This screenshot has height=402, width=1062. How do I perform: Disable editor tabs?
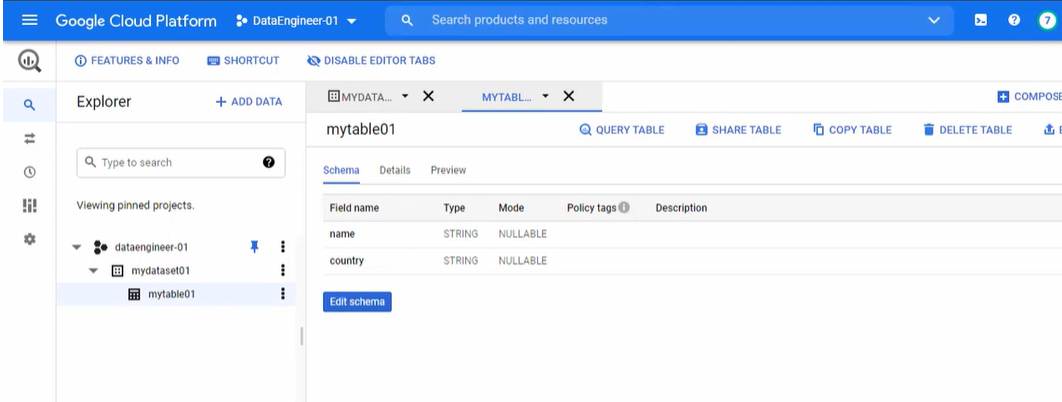371,61
